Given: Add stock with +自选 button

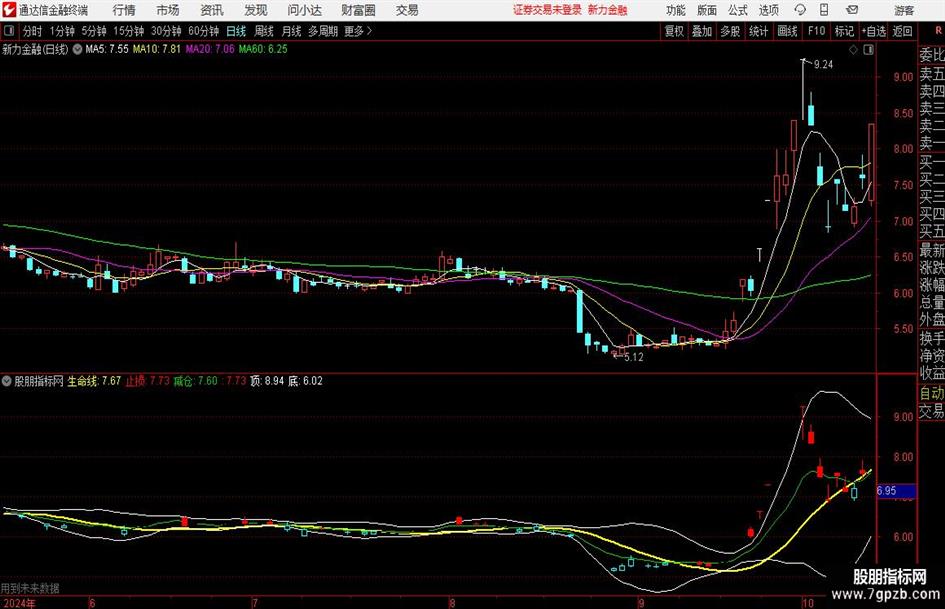Looking at the screenshot, I should coord(873,31).
